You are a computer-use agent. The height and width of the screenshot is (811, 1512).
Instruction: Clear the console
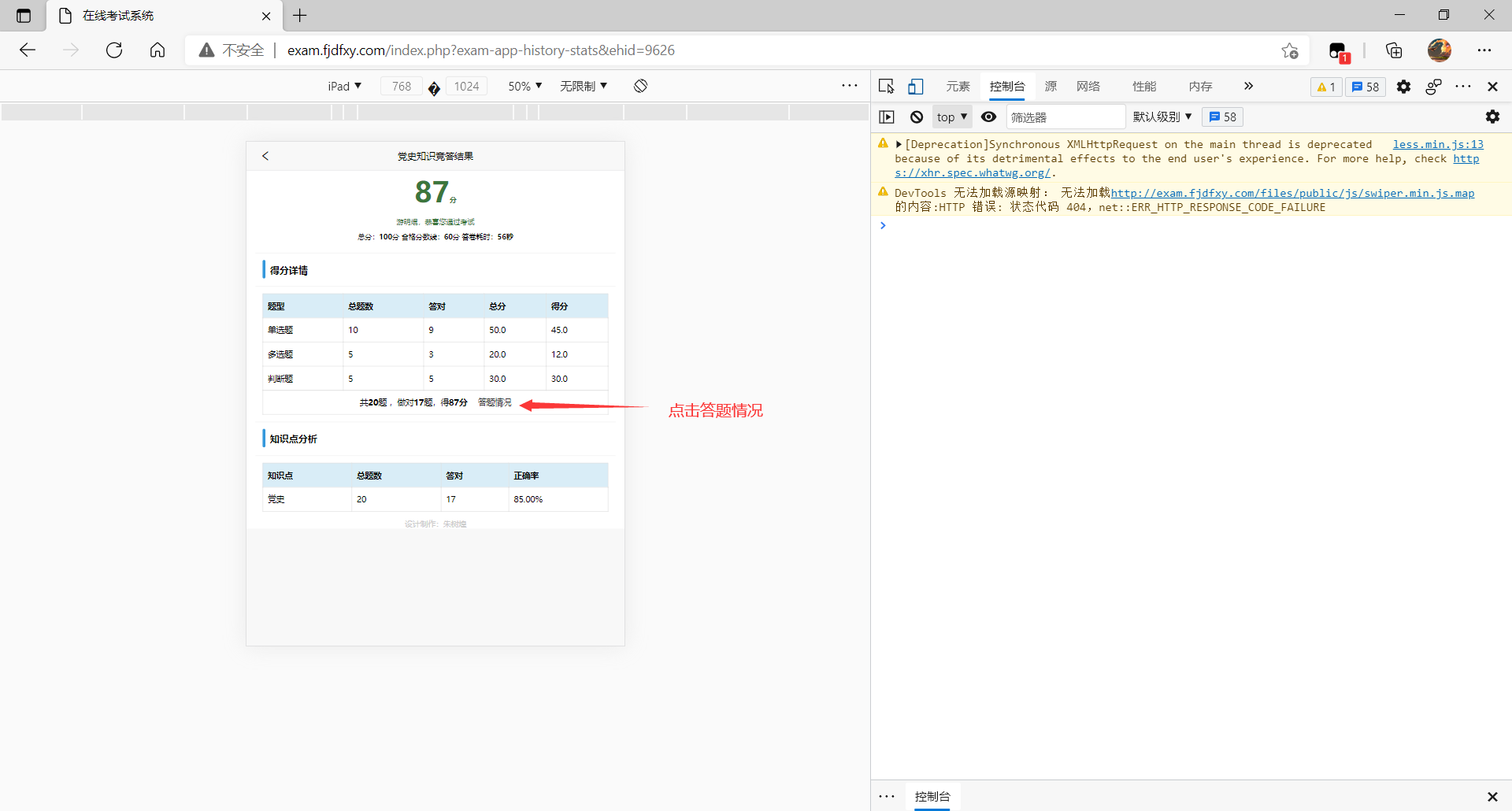click(917, 117)
